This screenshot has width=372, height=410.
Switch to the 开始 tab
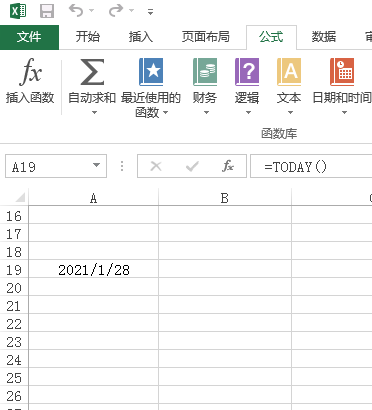pos(88,37)
